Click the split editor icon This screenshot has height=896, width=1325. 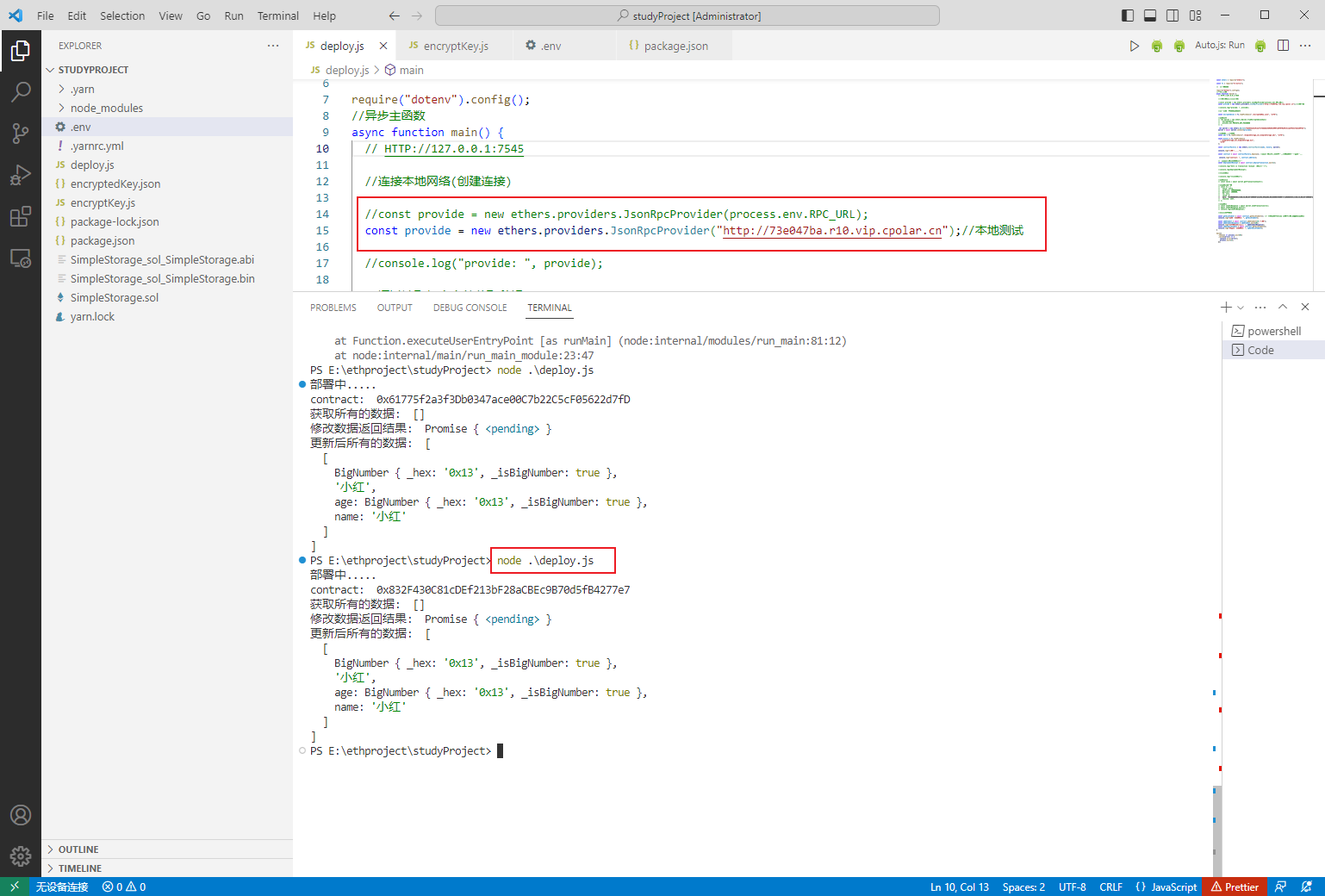(1283, 46)
